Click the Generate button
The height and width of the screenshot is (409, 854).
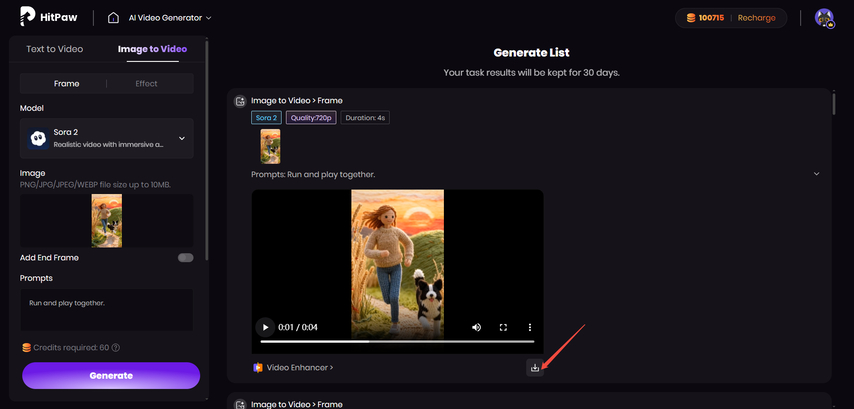coord(111,375)
